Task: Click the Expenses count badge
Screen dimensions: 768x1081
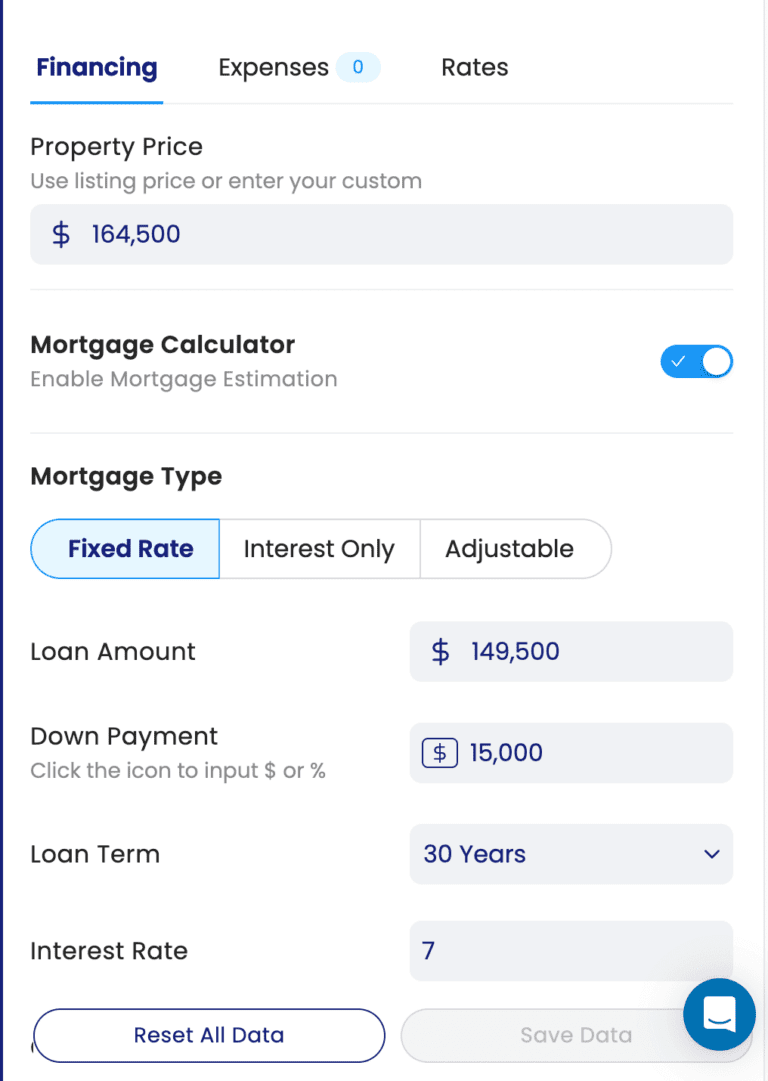Action: (x=357, y=68)
